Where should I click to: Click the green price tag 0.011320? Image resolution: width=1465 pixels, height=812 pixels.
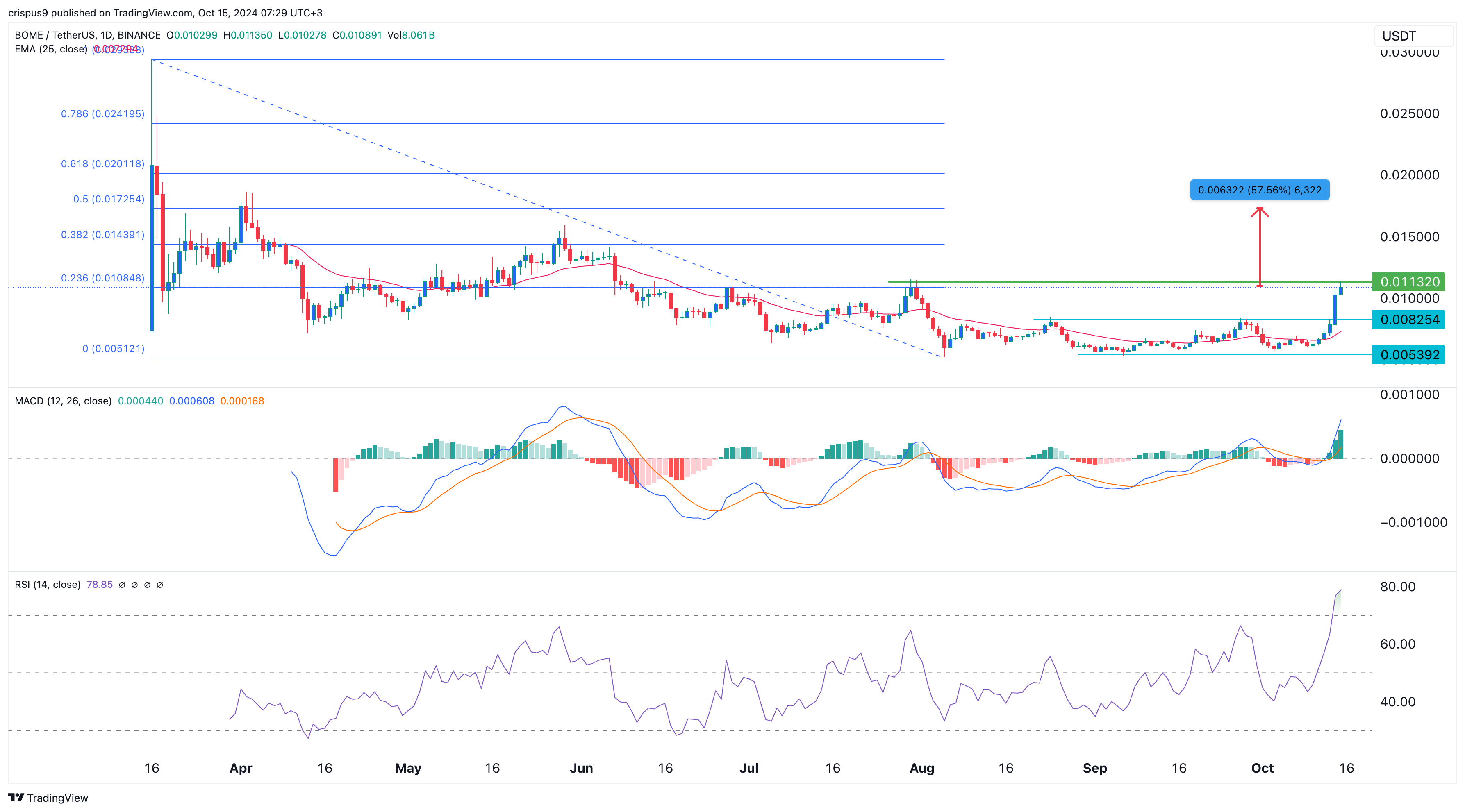click(x=1409, y=282)
